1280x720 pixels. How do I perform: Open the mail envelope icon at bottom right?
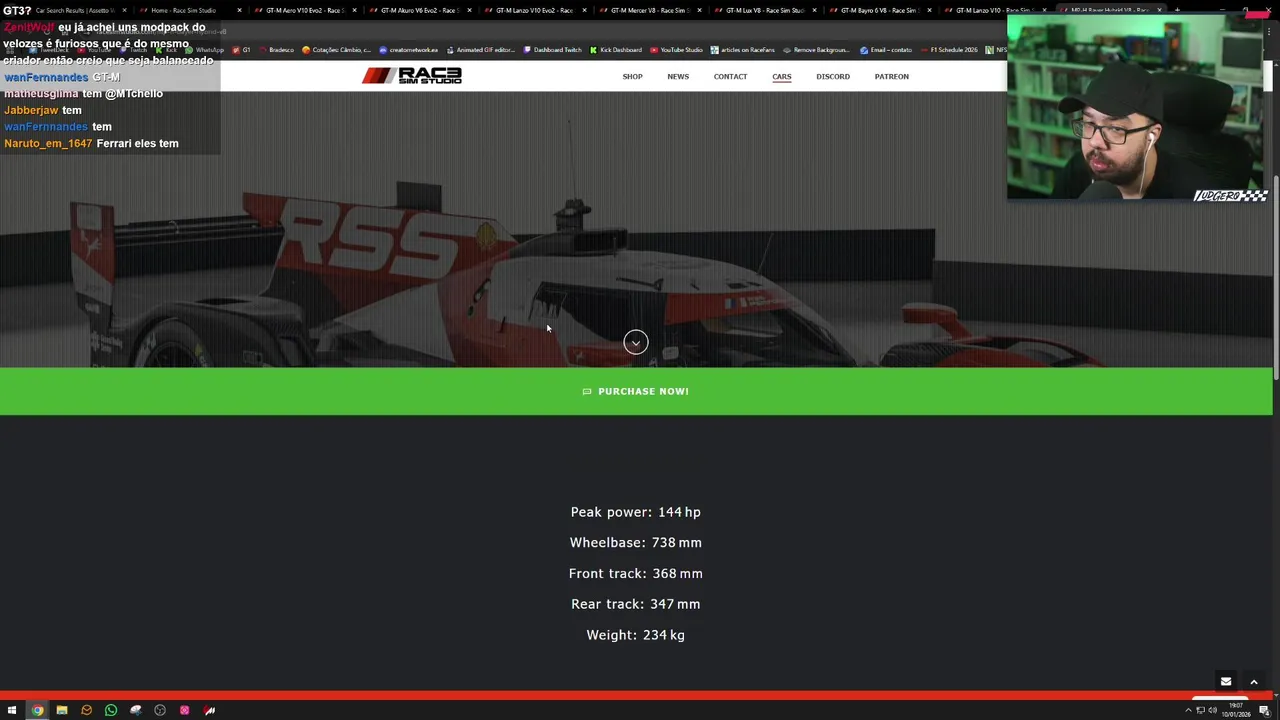1226,682
